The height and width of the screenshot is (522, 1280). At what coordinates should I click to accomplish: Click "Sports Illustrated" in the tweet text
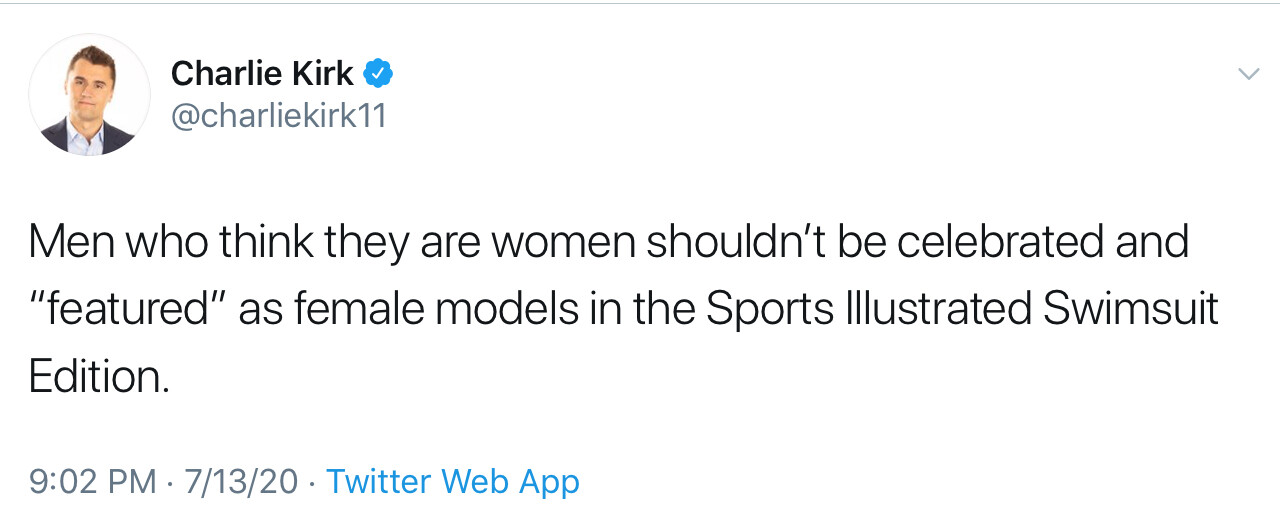click(x=869, y=309)
